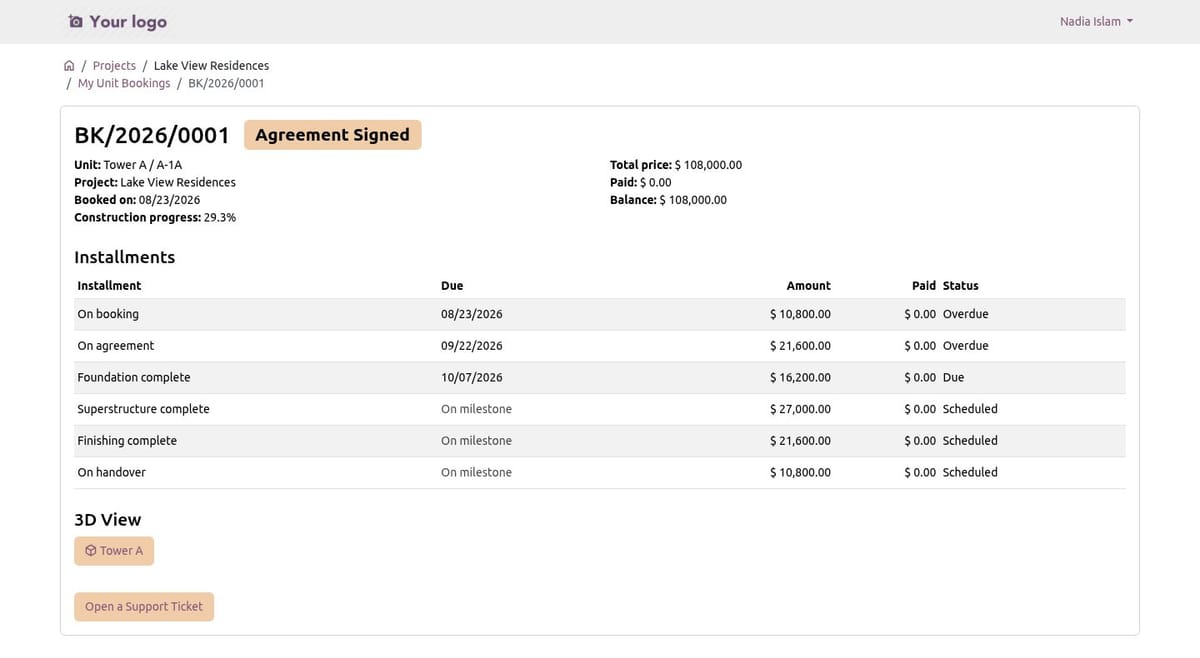Click Open a Support Ticket button

pos(144,606)
